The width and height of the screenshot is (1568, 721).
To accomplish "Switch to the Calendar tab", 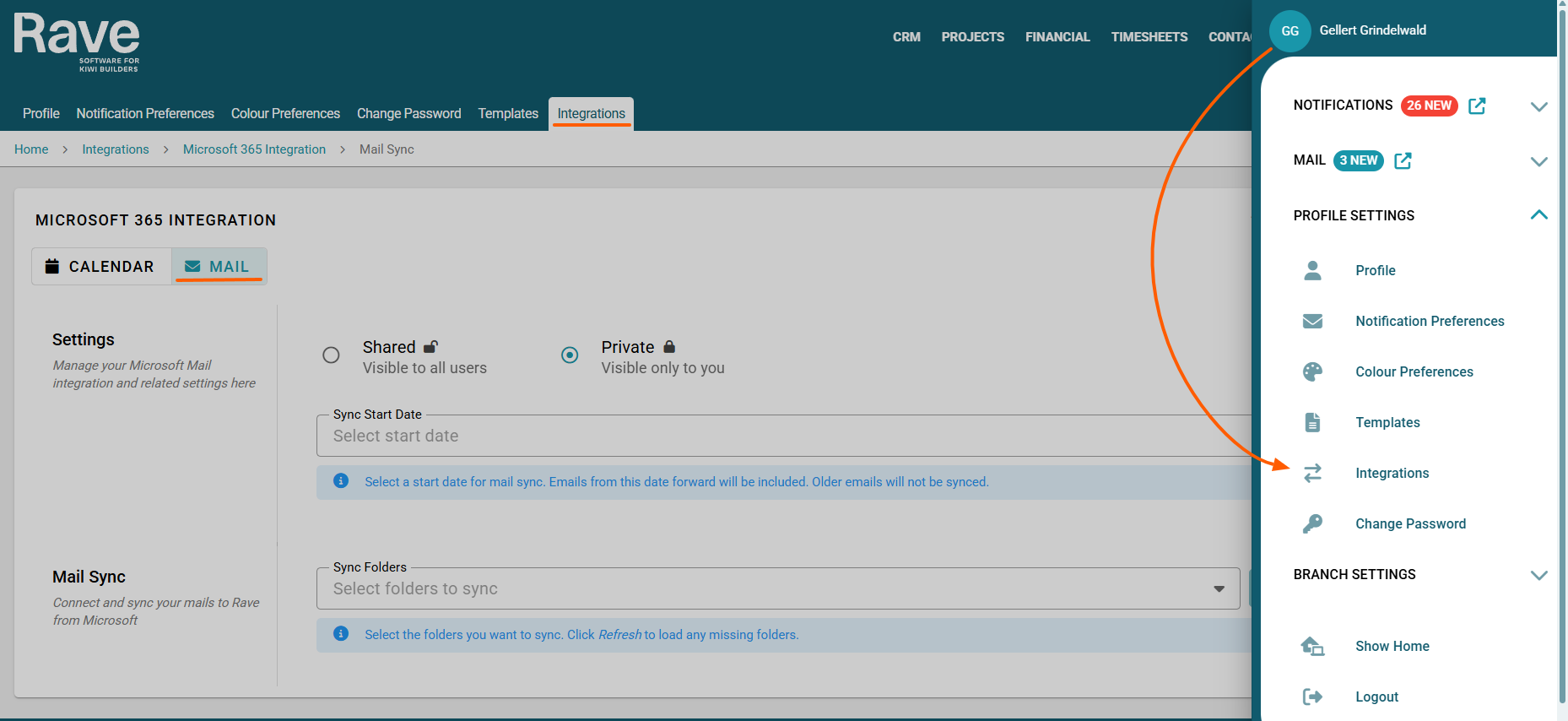I will coord(101,267).
